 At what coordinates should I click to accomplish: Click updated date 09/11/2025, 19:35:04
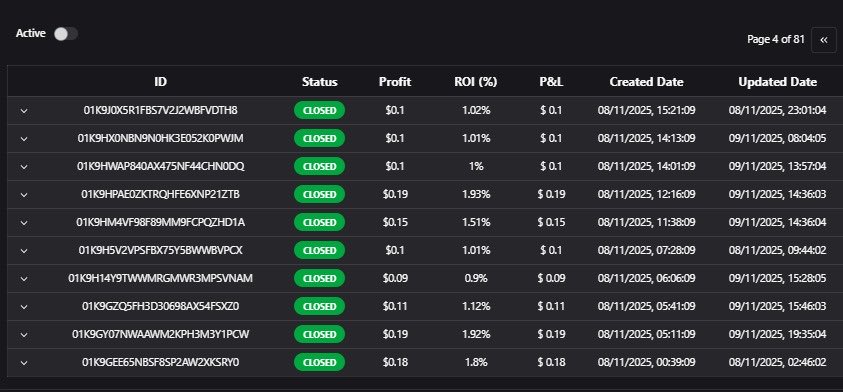pyautogui.click(x=777, y=334)
